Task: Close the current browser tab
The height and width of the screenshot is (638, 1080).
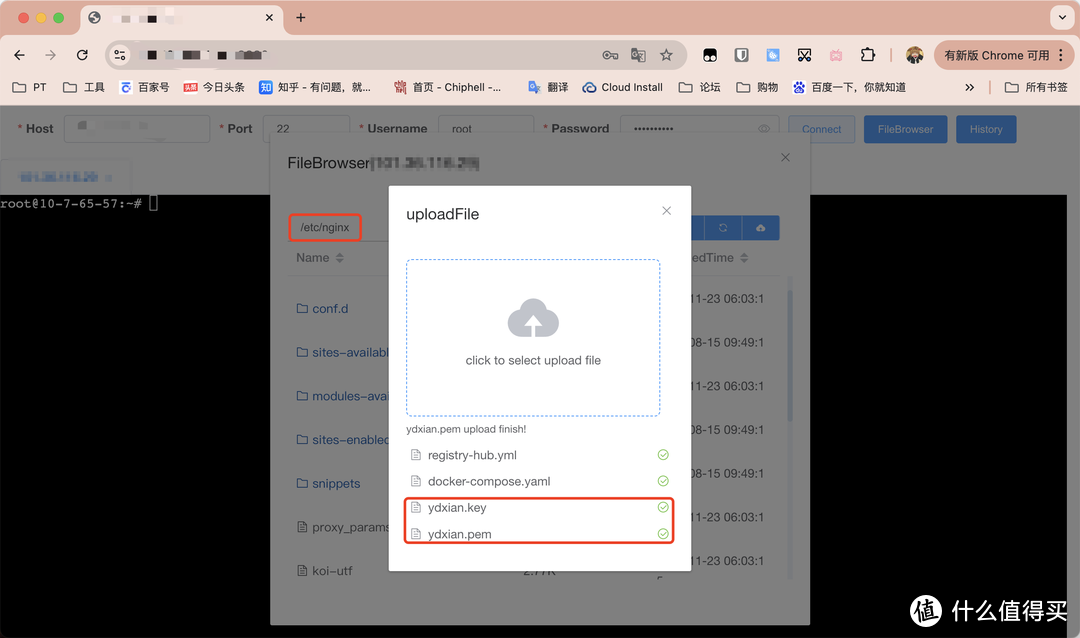Action: click(269, 17)
